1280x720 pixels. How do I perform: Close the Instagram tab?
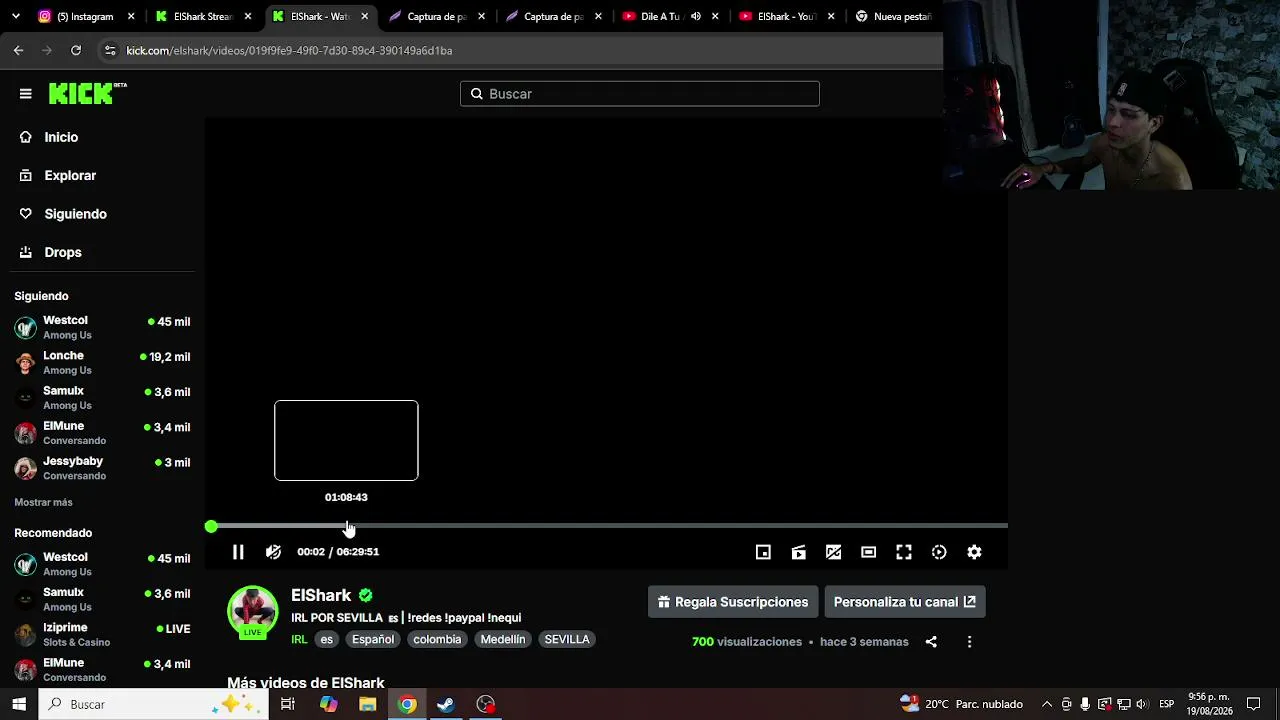coord(131,16)
